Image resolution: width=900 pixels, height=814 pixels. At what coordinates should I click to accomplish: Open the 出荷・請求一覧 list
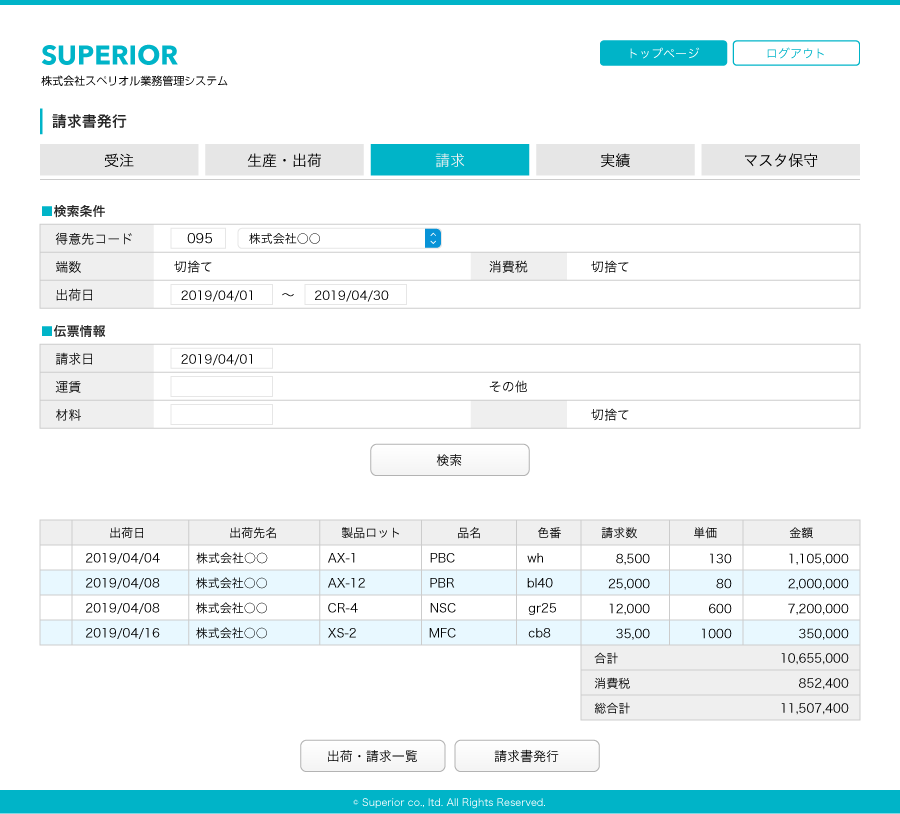pyautogui.click(x=372, y=756)
